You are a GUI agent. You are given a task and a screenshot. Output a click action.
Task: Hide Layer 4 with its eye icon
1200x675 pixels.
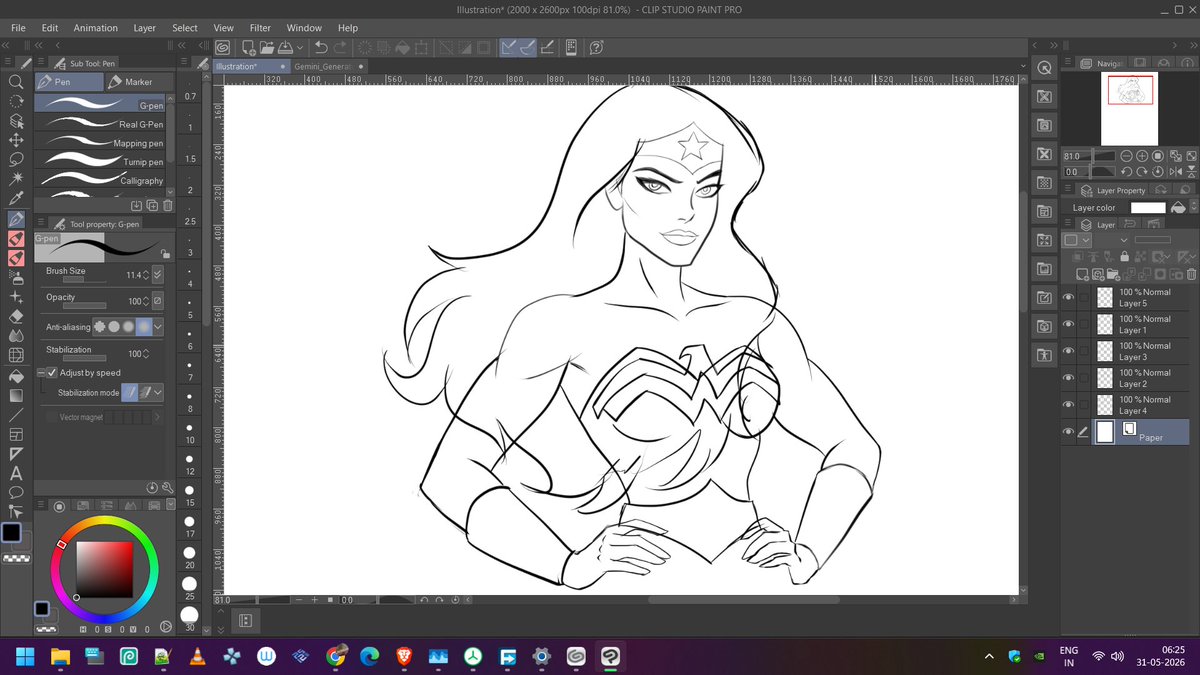tap(1068, 405)
